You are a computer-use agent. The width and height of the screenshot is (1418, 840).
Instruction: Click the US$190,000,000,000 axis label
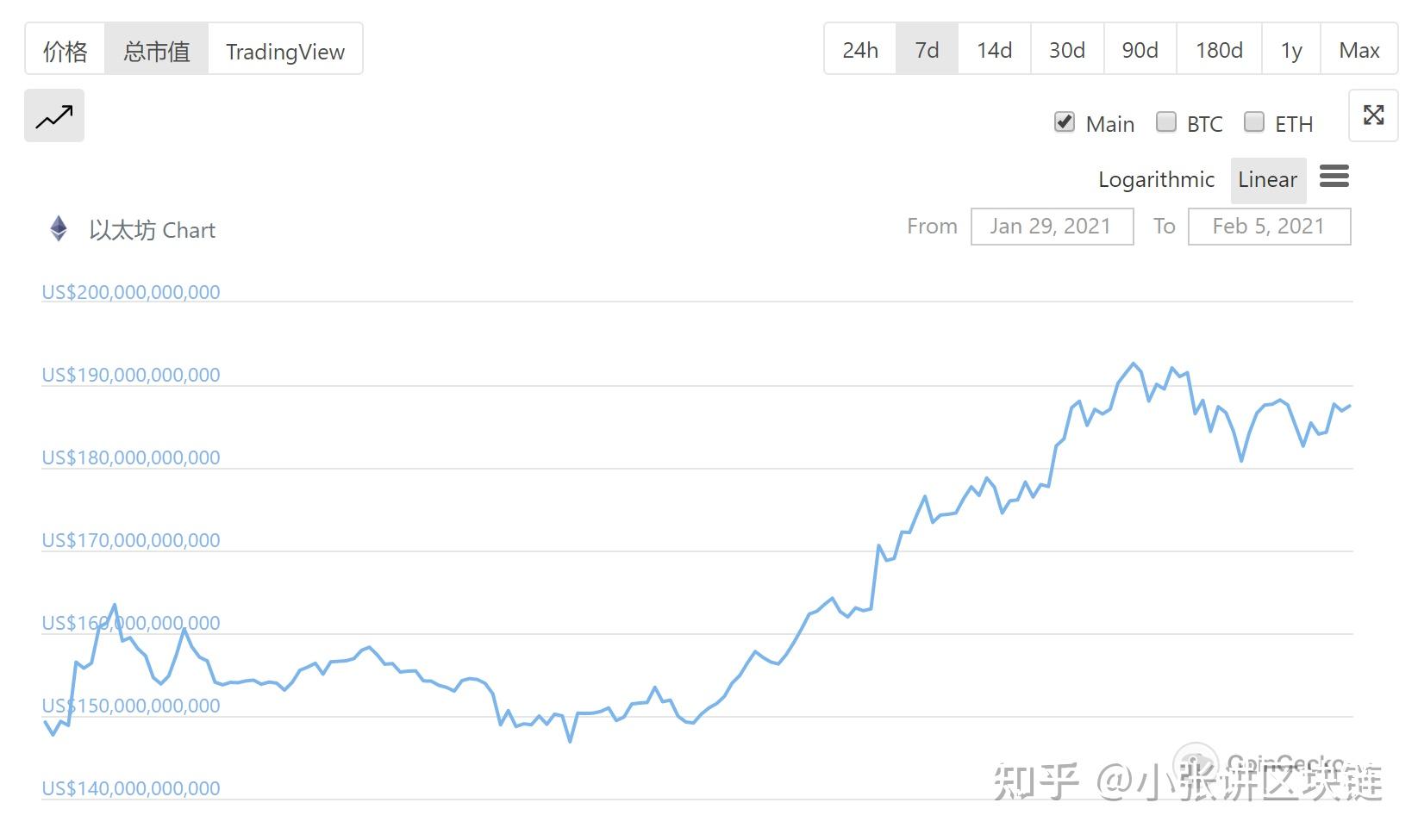click(x=131, y=375)
